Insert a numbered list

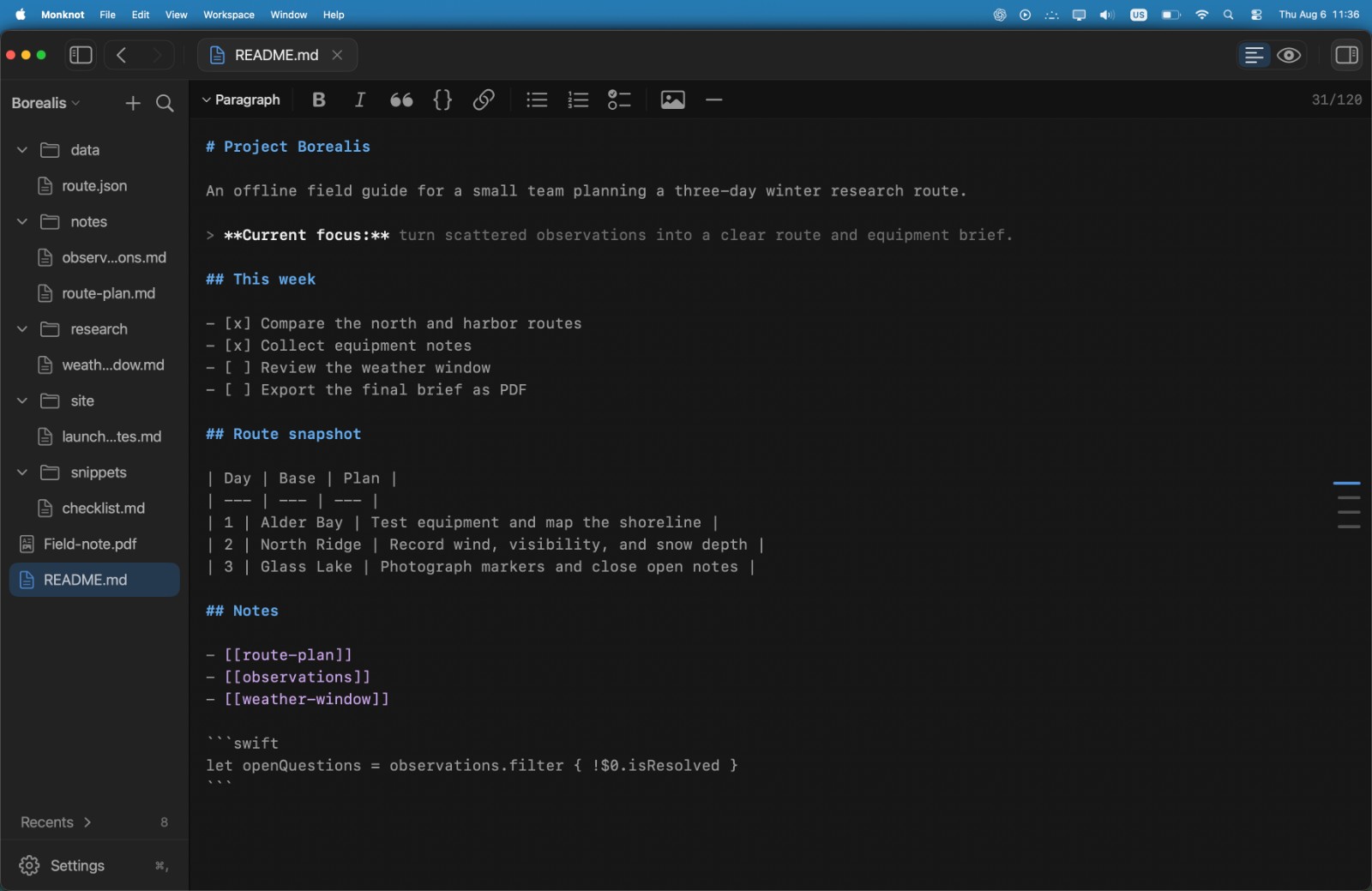coord(578,99)
